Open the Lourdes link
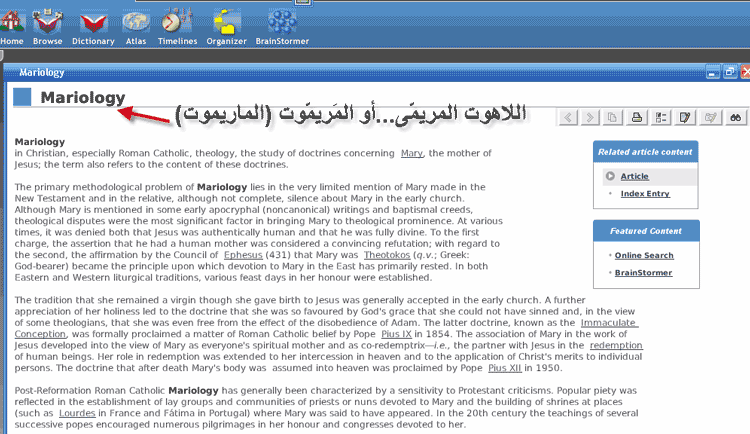This screenshot has width=750, height=434. tap(77, 413)
